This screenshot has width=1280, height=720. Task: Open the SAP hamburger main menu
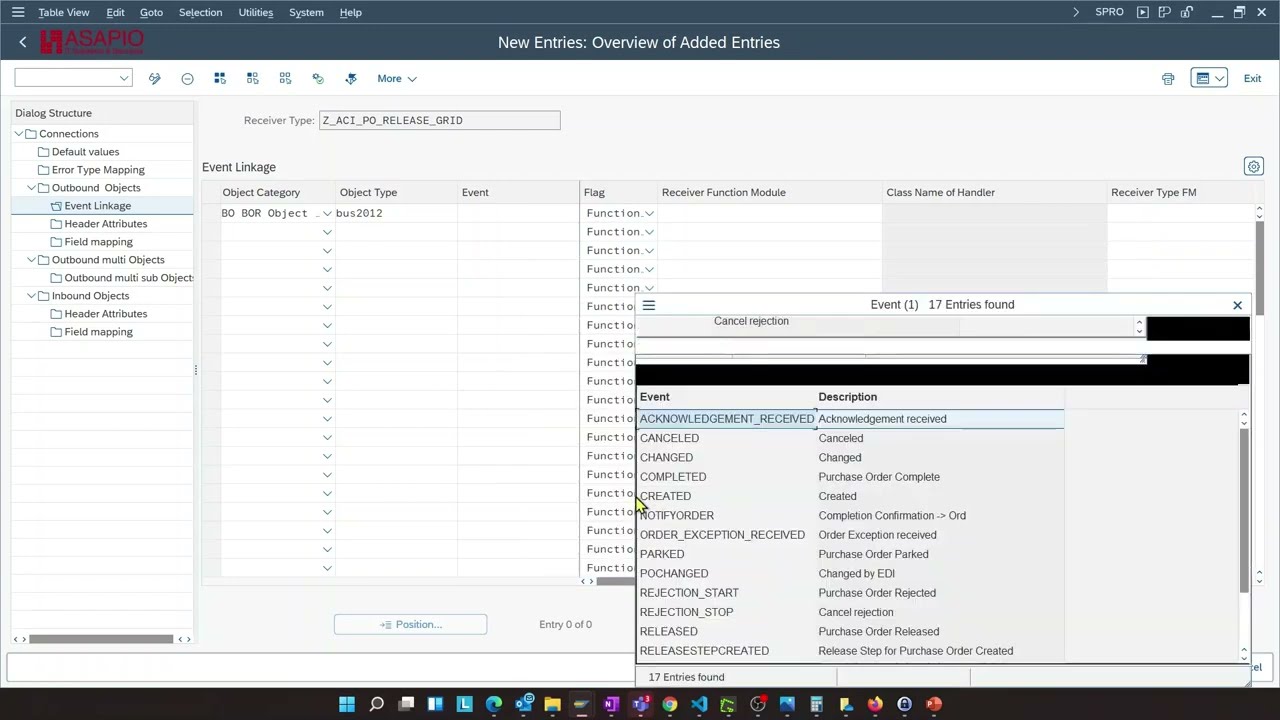18,12
